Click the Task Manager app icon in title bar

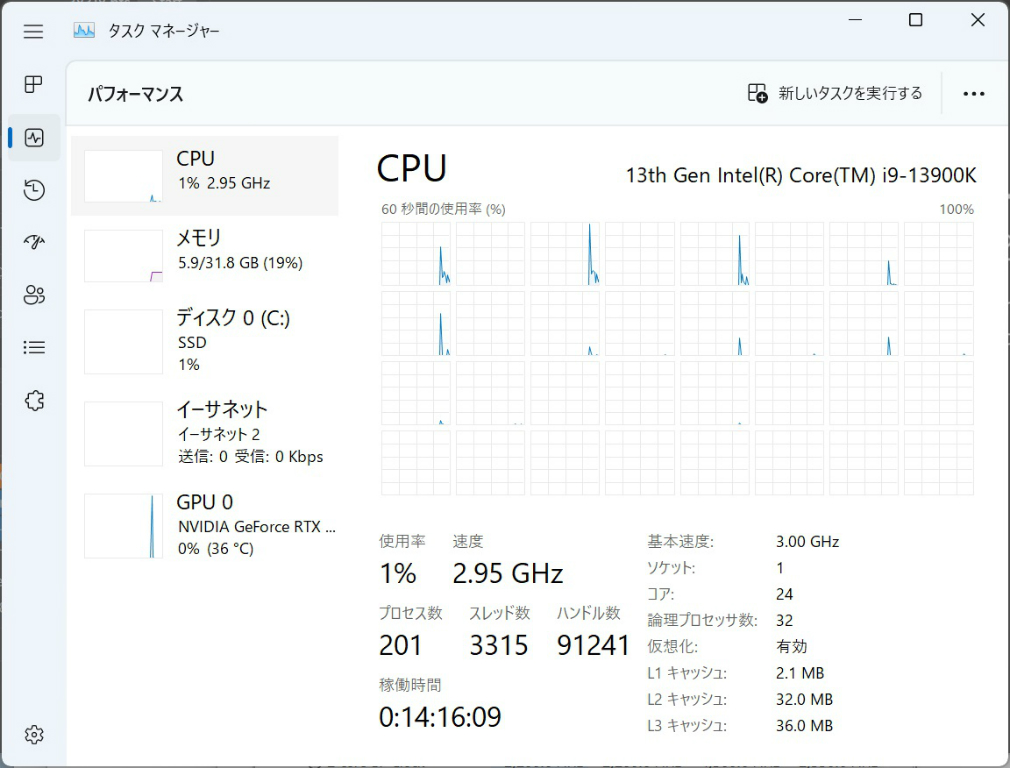coord(84,31)
